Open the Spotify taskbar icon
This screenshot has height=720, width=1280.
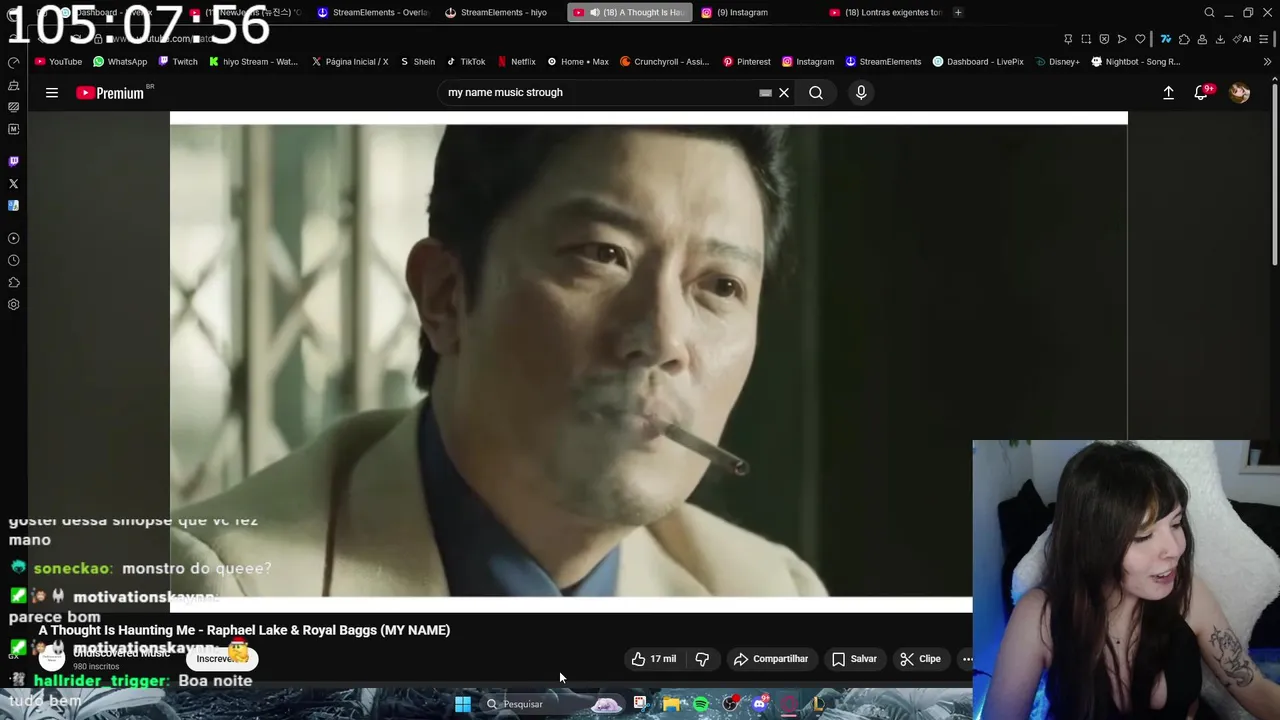[x=701, y=704]
